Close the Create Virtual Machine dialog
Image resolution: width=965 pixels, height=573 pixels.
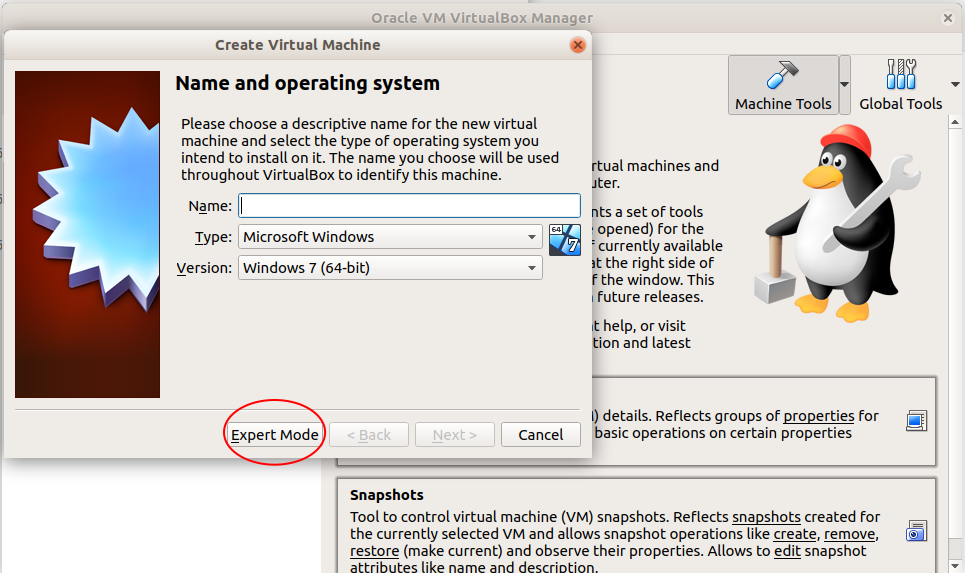[577, 45]
